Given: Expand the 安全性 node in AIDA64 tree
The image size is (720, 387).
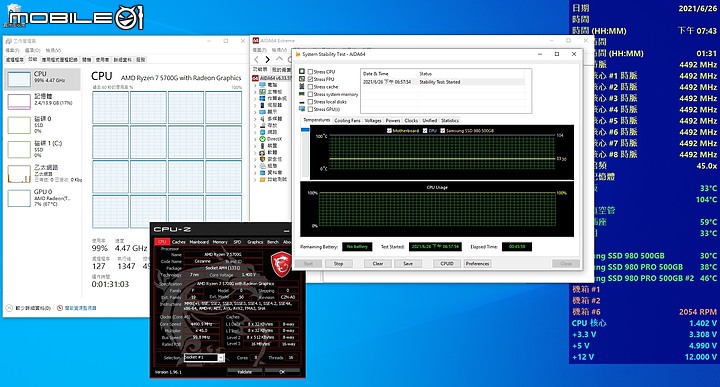Looking at the screenshot, I should (x=255, y=159).
